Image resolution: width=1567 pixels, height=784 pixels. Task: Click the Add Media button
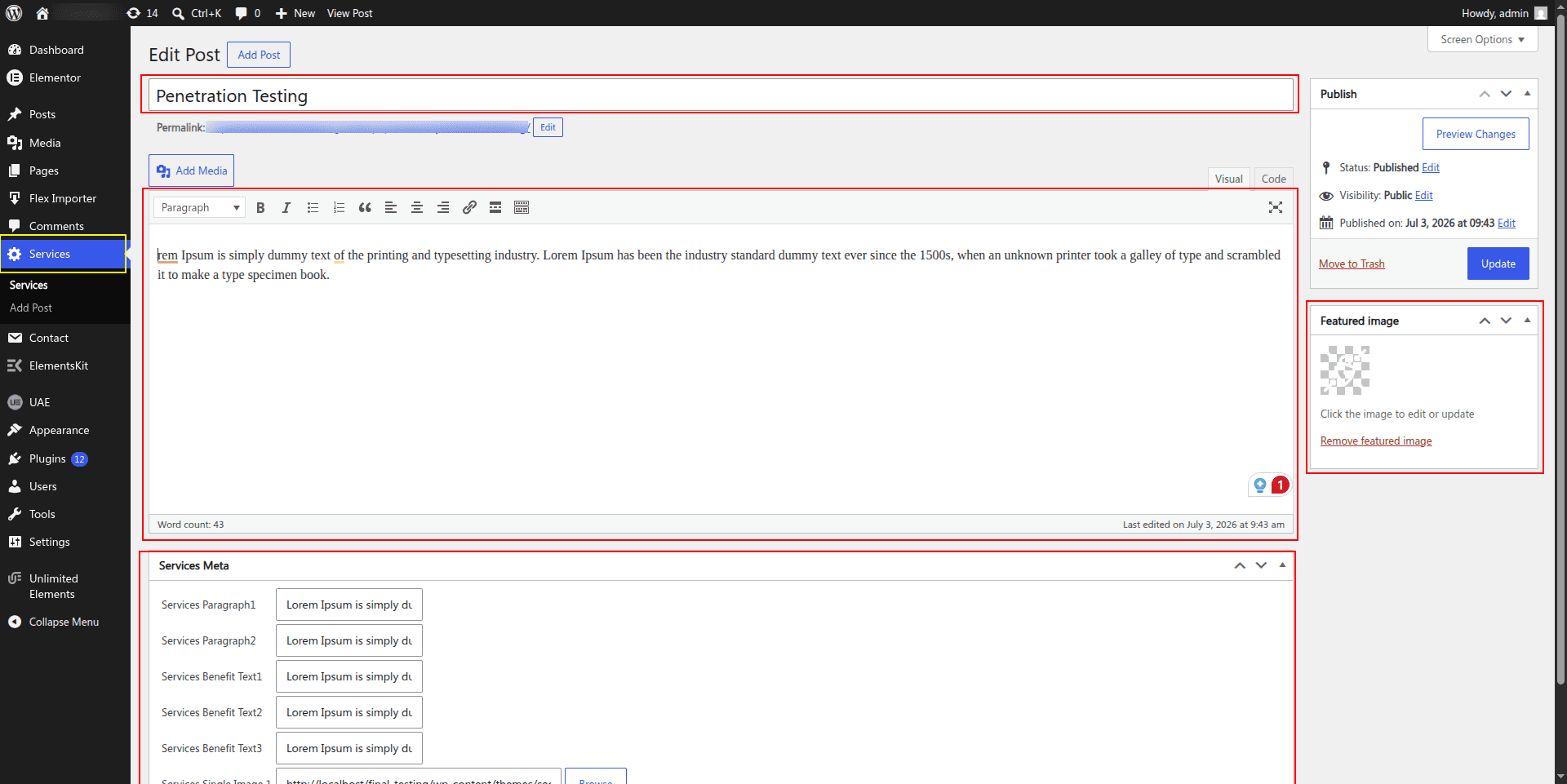[192, 171]
